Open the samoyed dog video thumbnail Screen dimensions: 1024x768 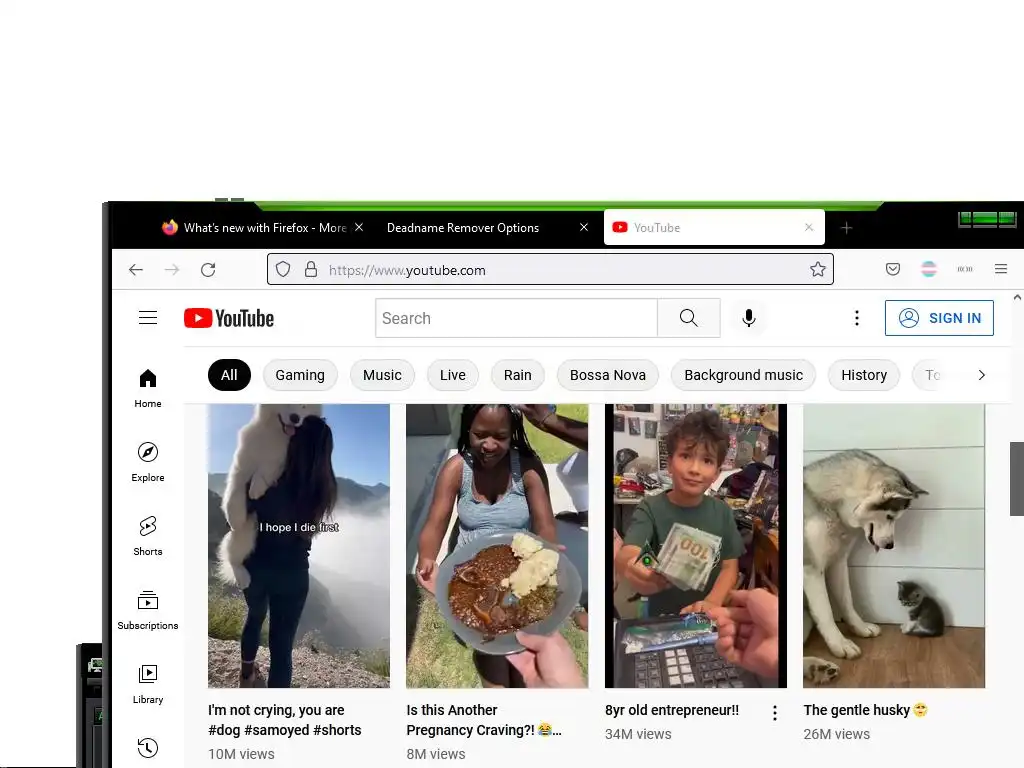click(298, 545)
